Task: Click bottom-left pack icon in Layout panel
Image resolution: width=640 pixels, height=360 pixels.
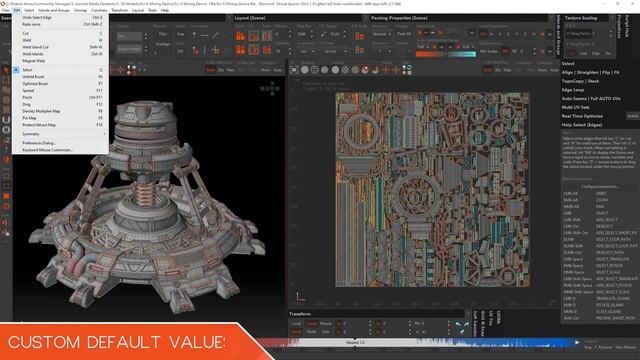Action: [x=240, y=50]
